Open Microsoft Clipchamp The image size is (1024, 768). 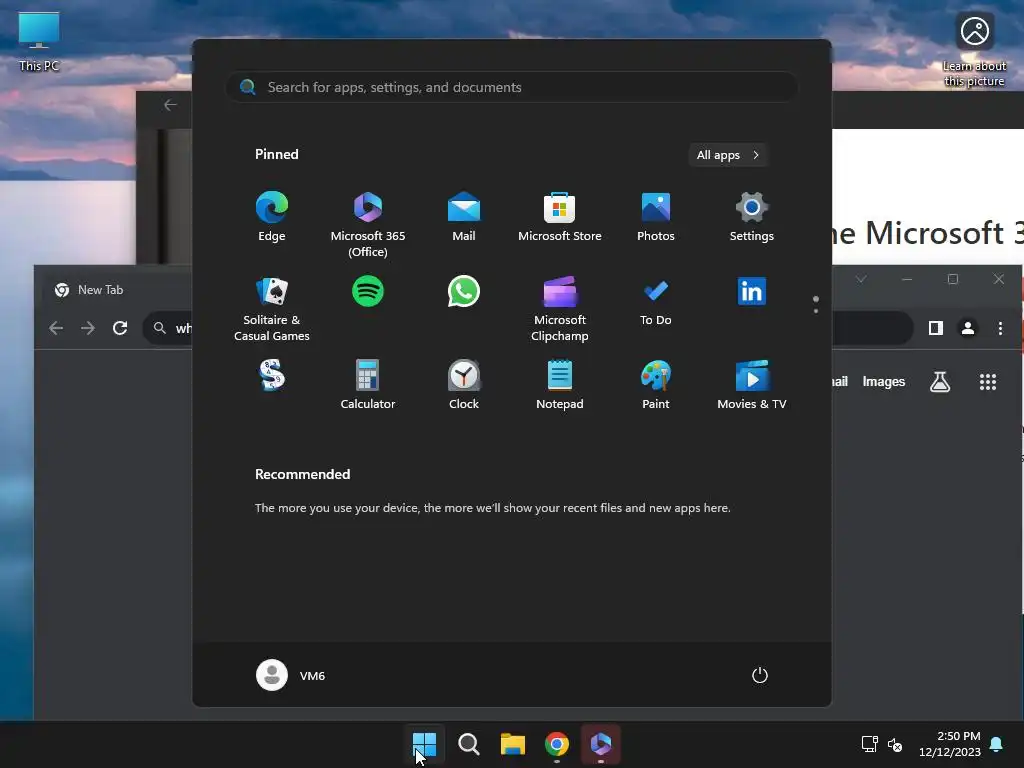[x=560, y=308]
